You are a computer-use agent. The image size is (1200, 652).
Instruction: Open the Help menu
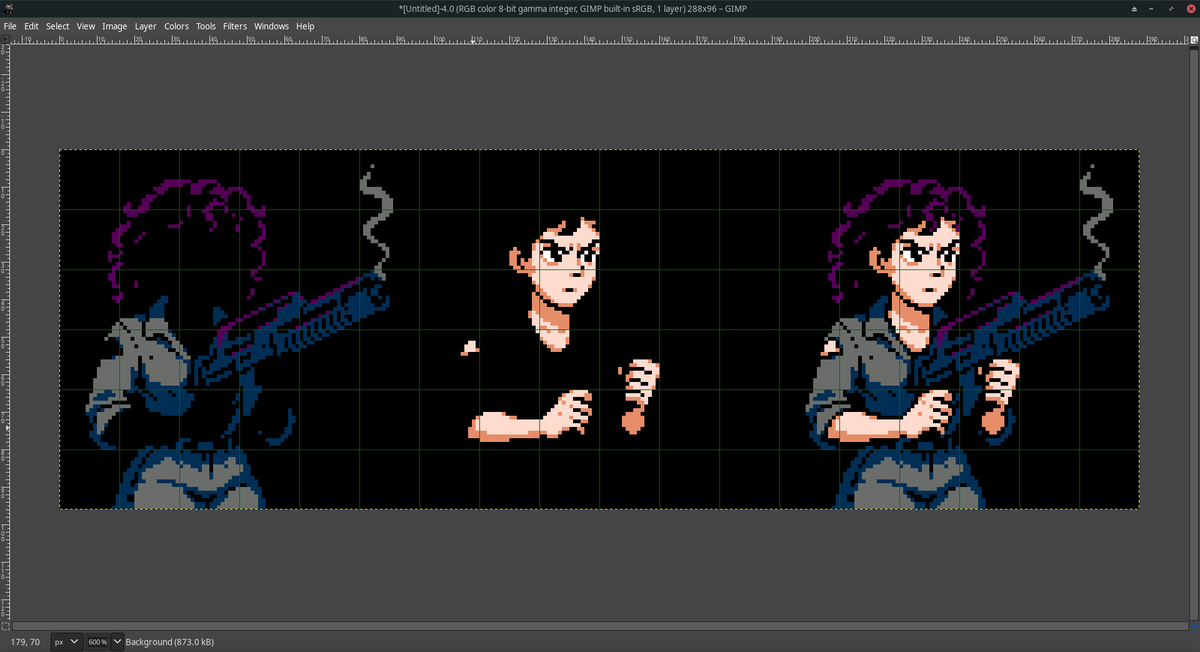pos(305,26)
